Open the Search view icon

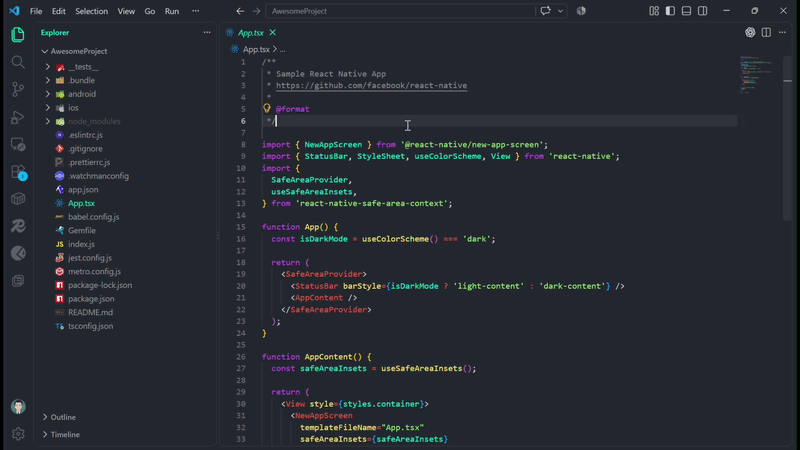[x=18, y=62]
